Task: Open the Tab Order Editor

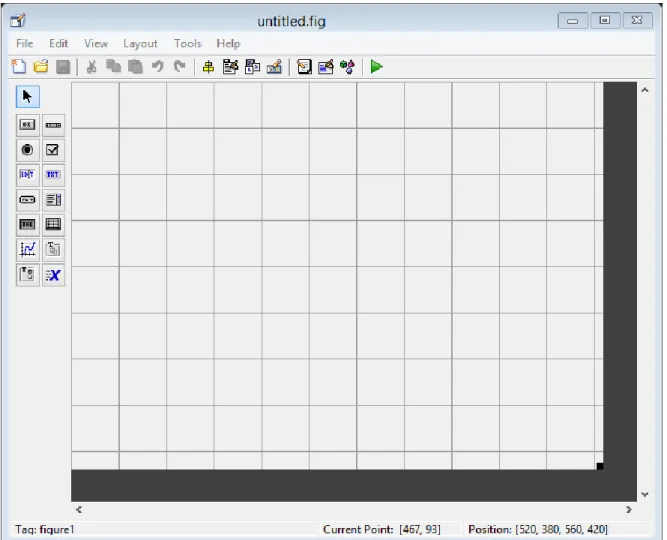Action: click(252, 67)
